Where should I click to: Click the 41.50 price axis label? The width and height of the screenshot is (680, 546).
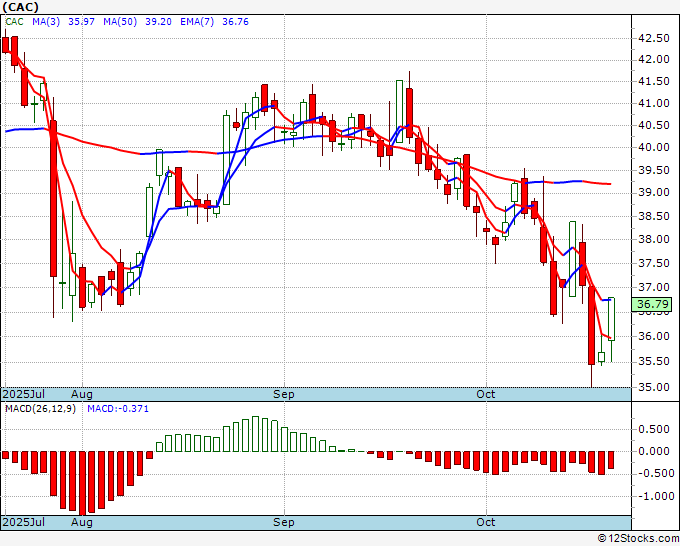tap(654, 82)
